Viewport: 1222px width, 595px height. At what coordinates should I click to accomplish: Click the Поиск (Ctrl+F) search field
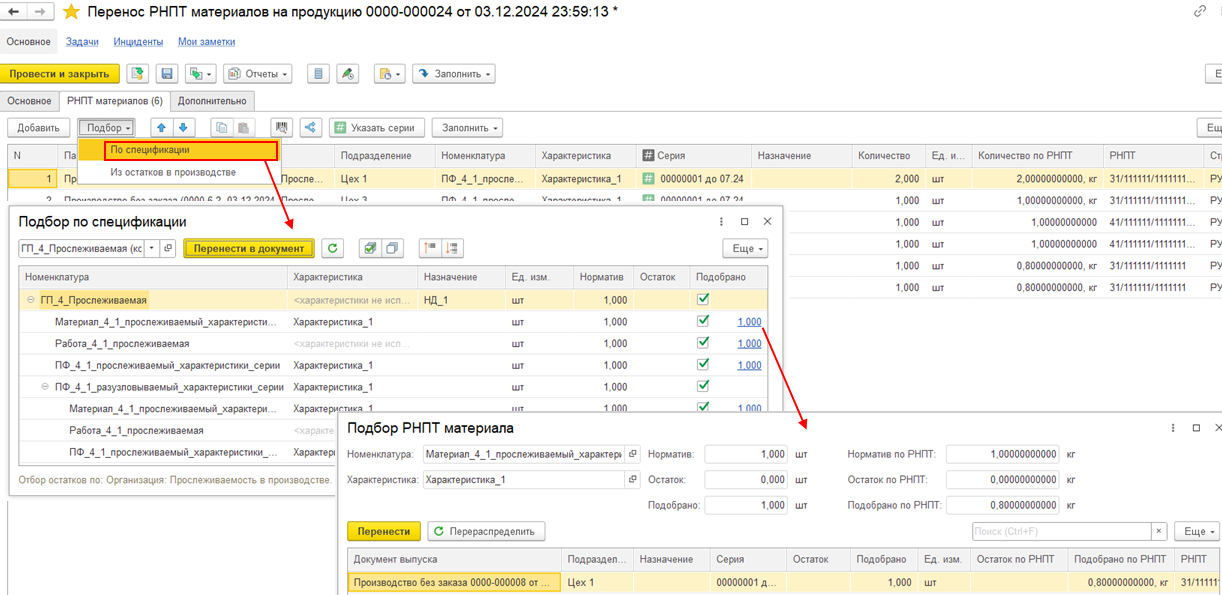[1060, 531]
